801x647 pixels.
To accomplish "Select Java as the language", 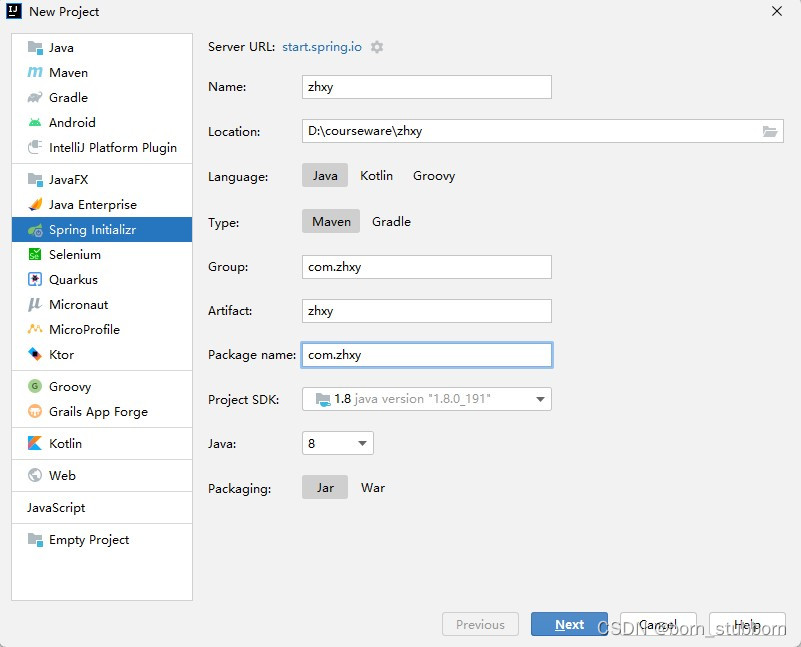I will 325,176.
